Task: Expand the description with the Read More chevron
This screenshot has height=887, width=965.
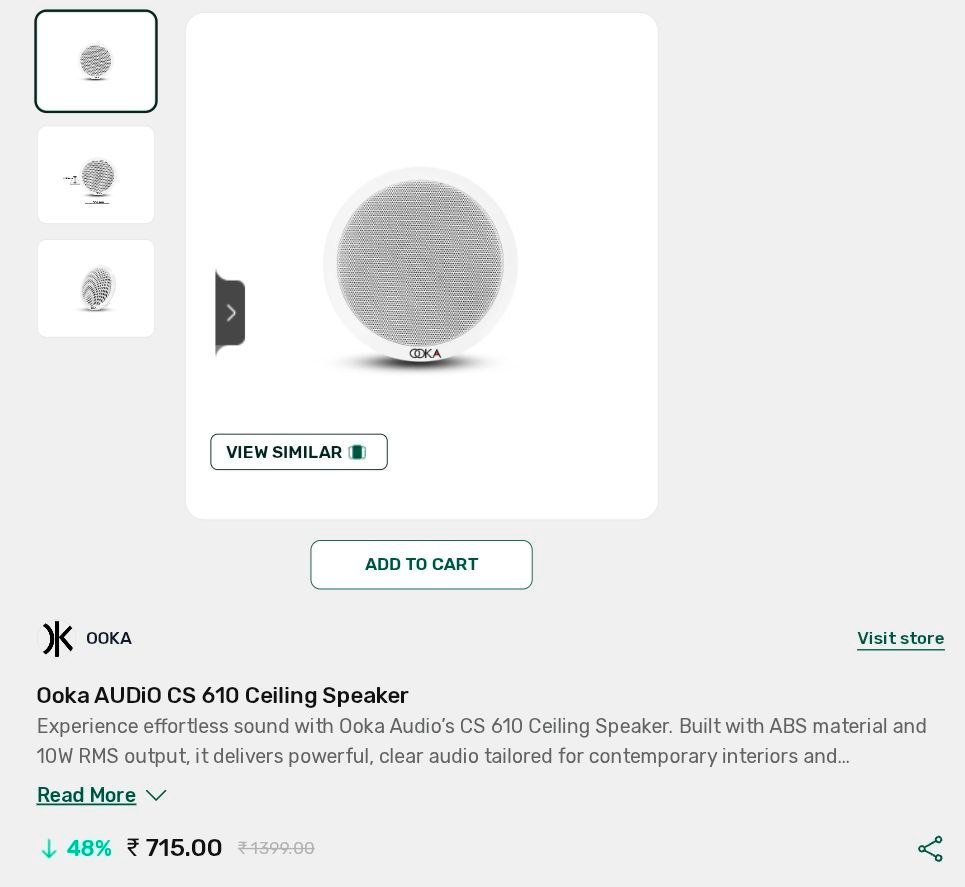Action: (x=156, y=795)
